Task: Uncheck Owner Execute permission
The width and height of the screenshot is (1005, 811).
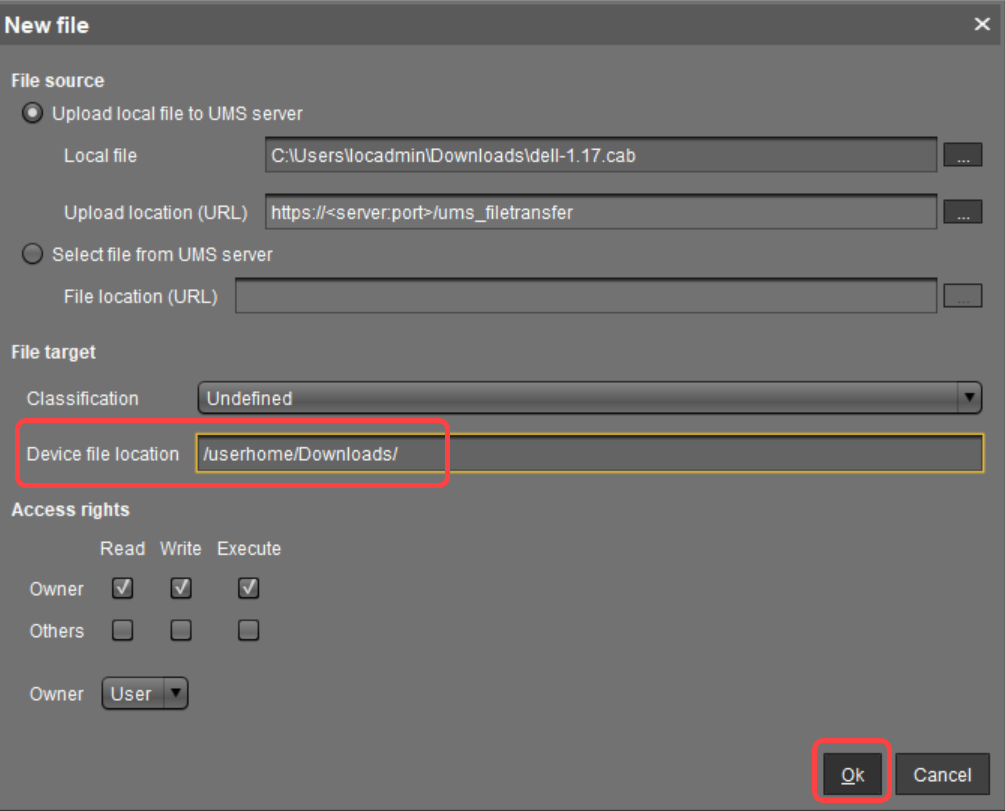Action: pyautogui.click(x=248, y=589)
